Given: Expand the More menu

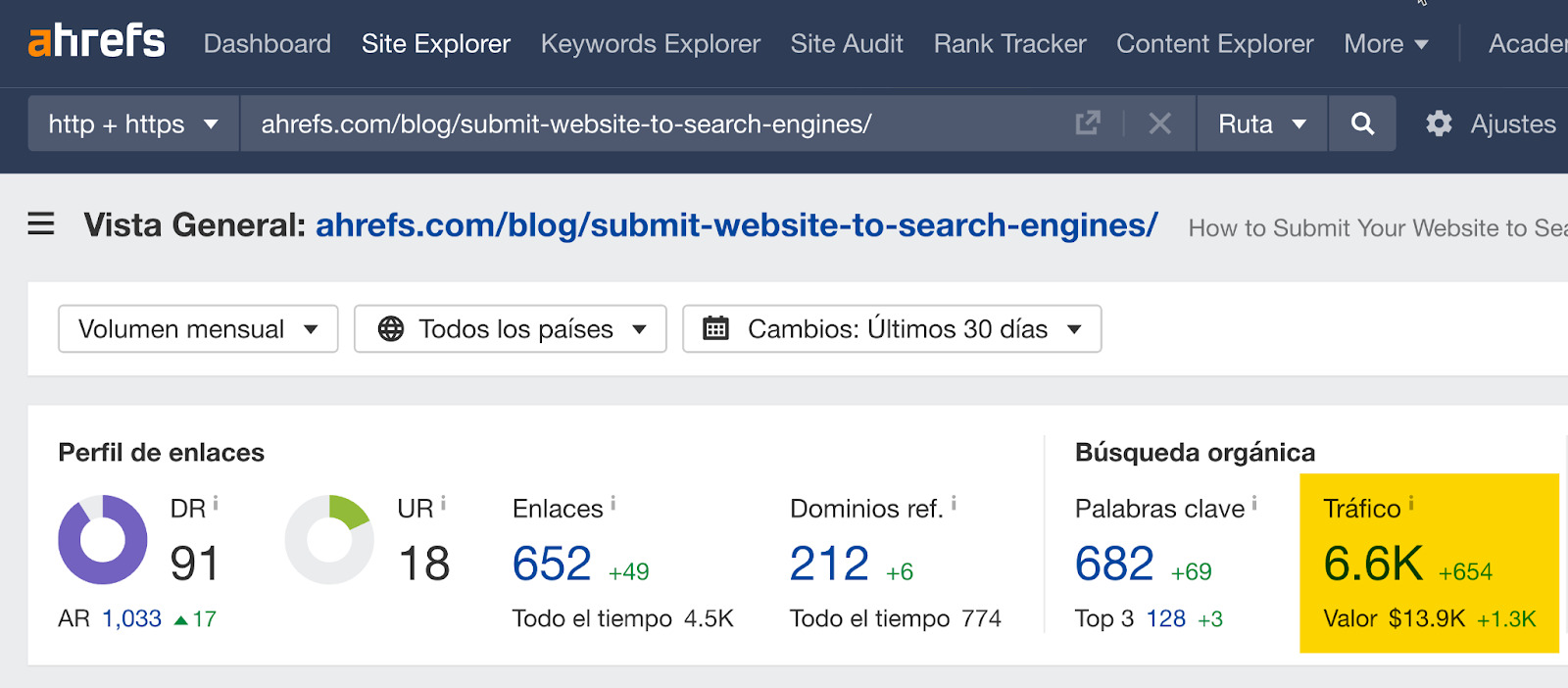Looking at the screenshot, I should click(1385, 44).
